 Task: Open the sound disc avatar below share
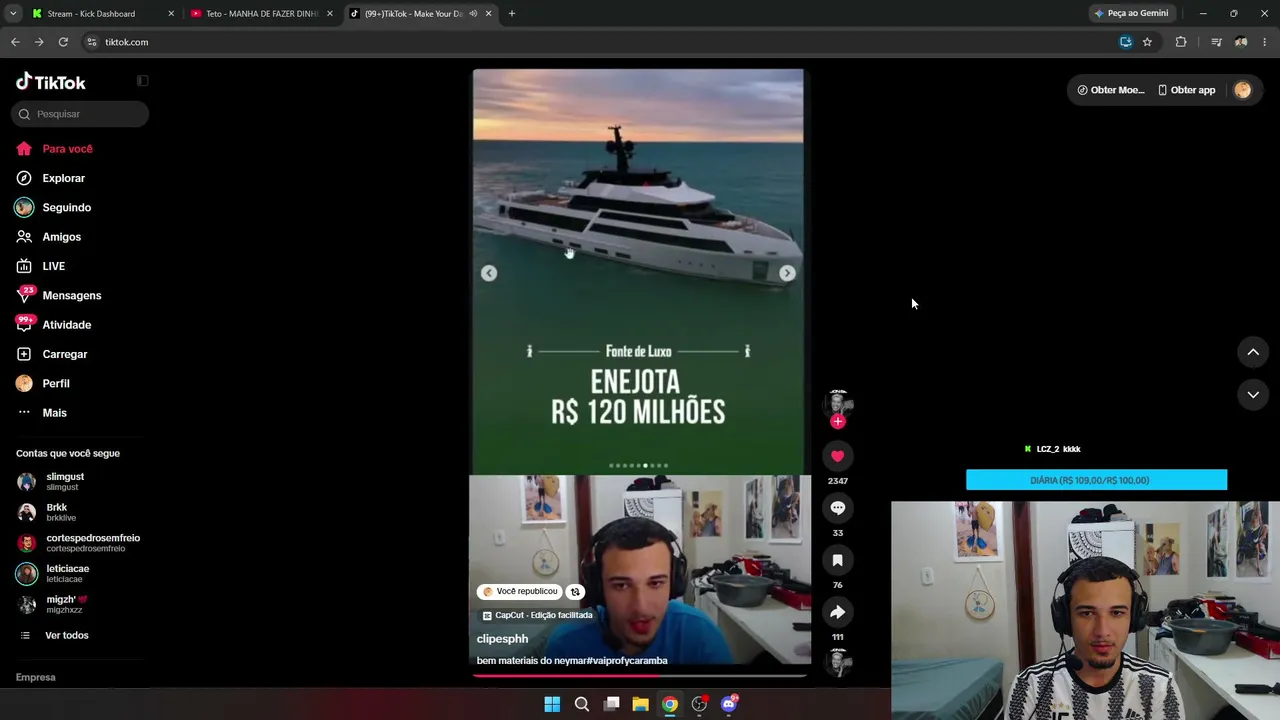pyautogui.click(x=838, y=662)
